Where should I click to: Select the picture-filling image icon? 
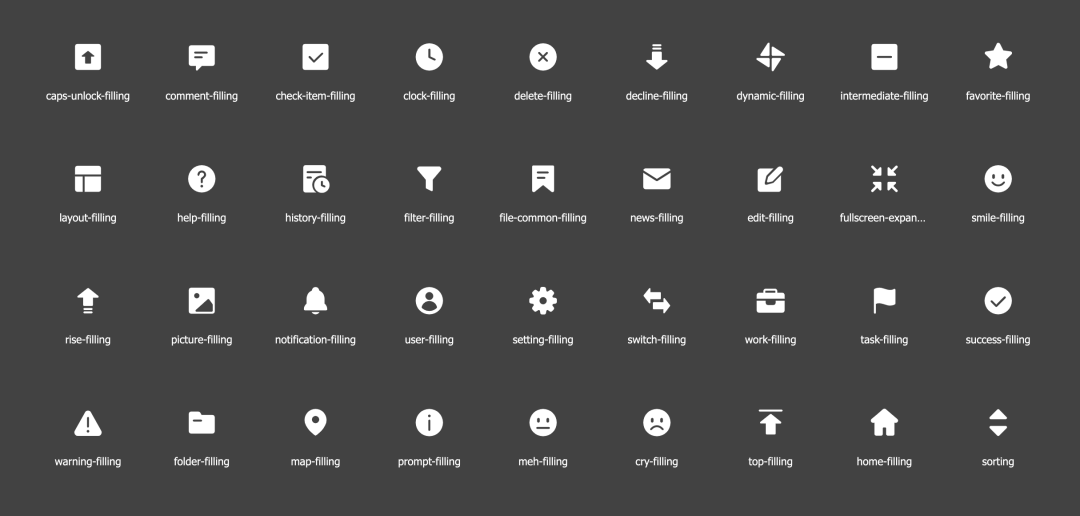[202, 300]
